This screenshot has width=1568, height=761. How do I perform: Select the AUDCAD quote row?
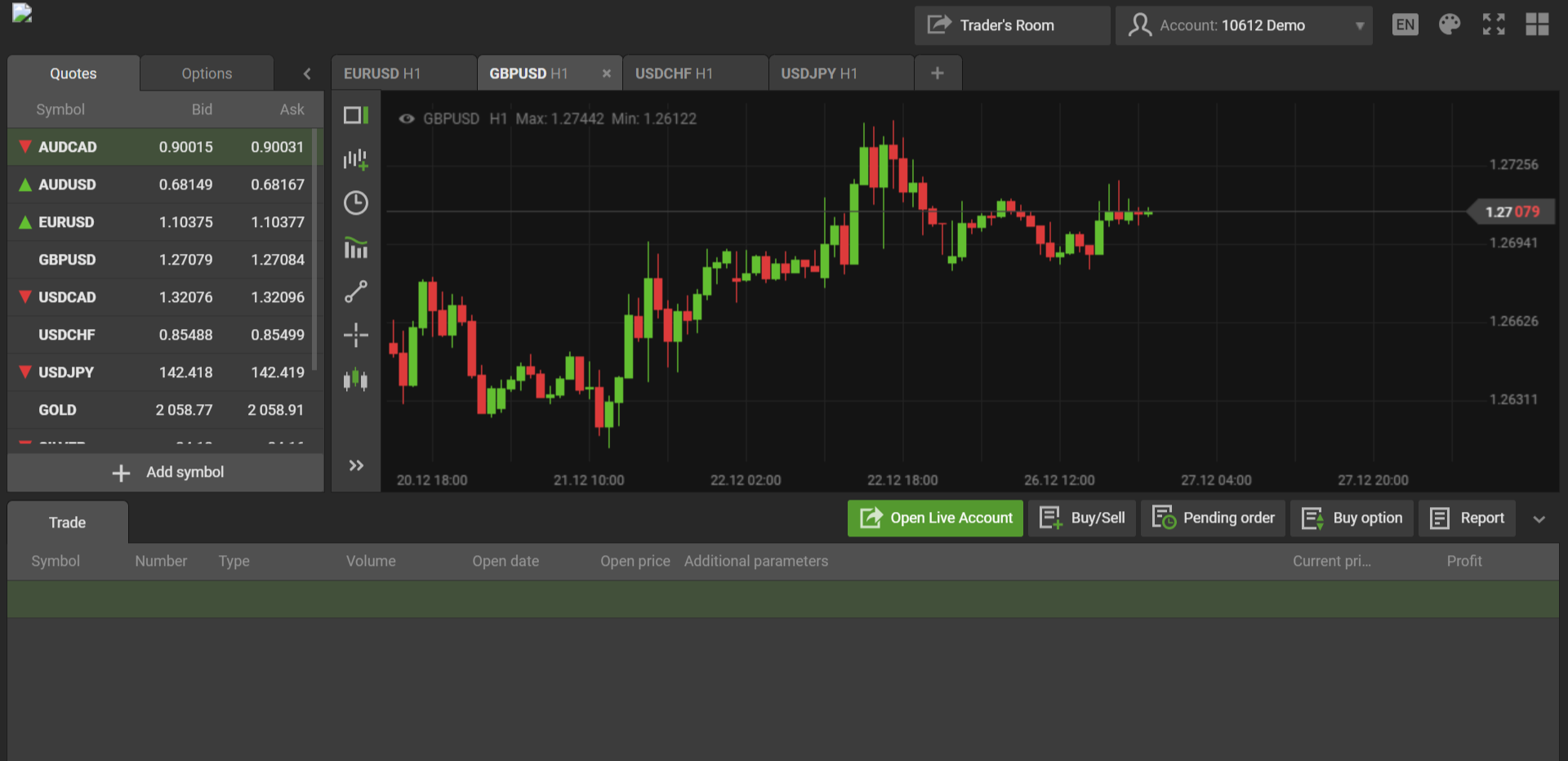click(160, 147)
